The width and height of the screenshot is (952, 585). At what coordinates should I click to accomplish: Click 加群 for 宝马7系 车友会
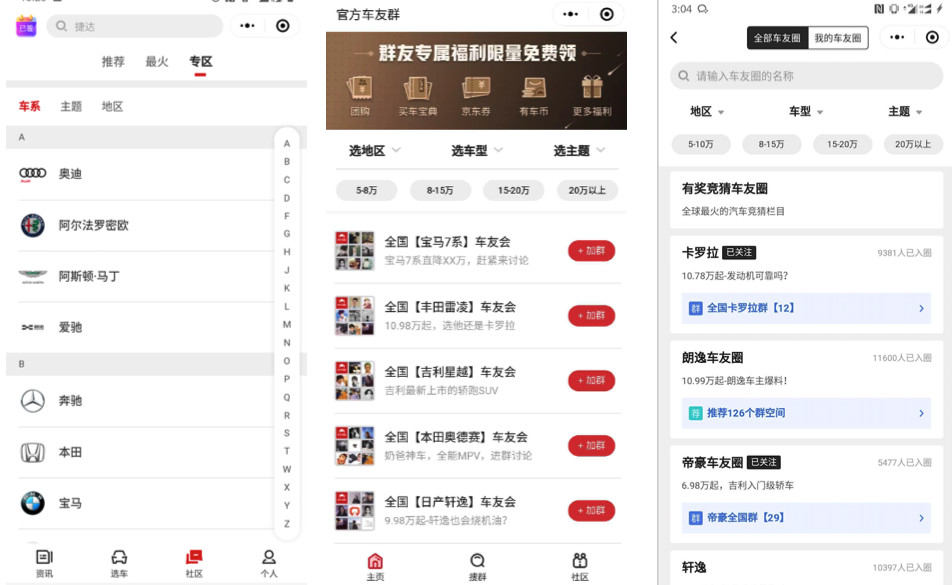[591, 251]
